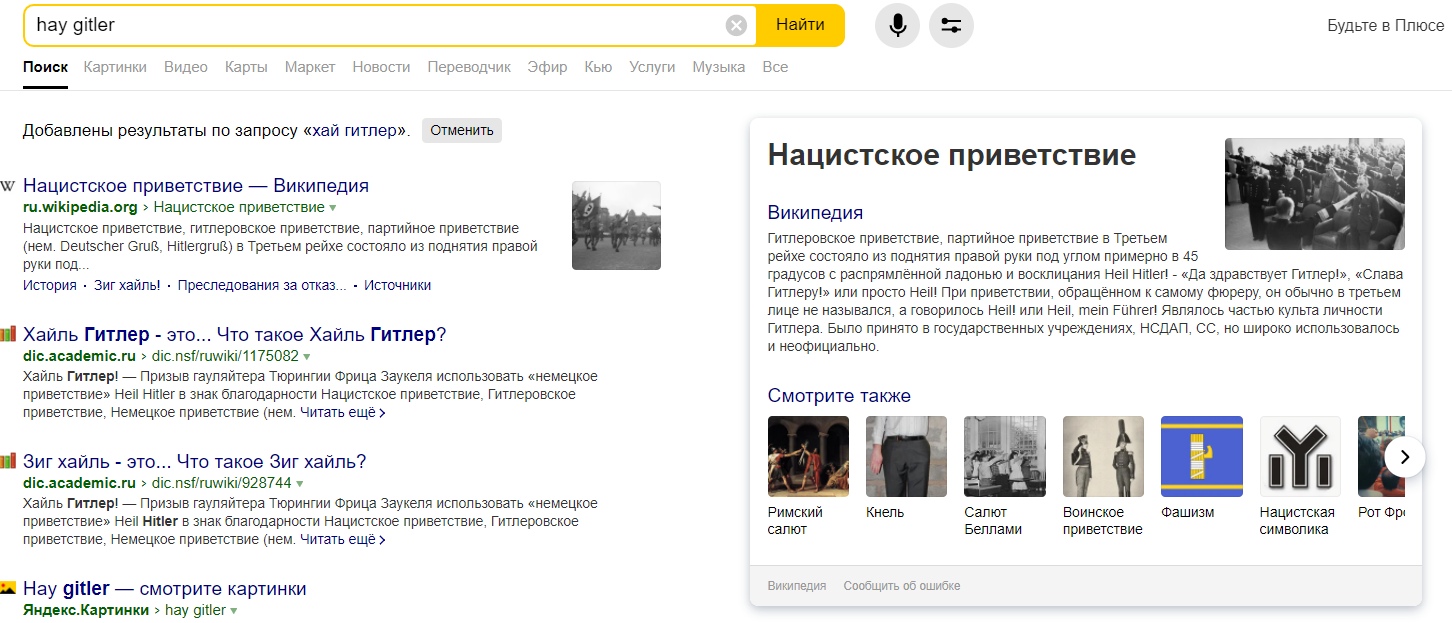Screen dimensions: 1452x623
Task: Start voice search with the microphone icon
Action: [x=897, y=25]
